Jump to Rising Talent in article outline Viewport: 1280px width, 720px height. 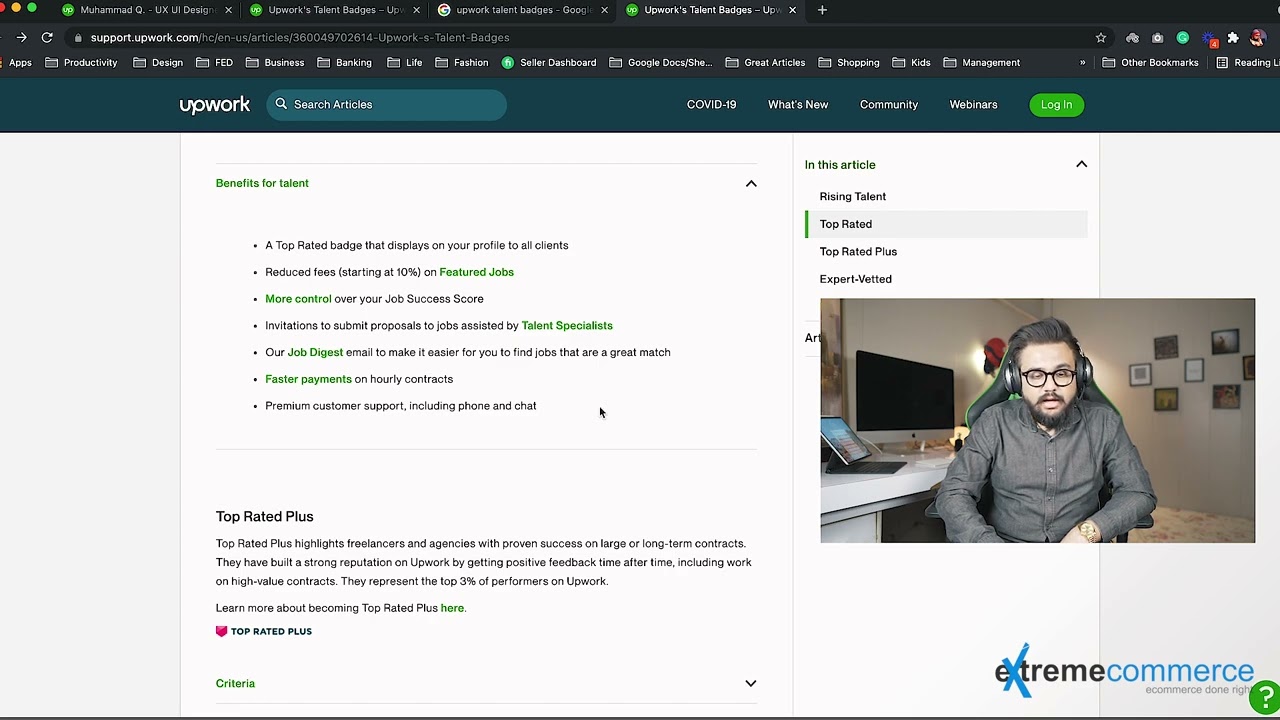pyautogui.click(x=852, y=196)
